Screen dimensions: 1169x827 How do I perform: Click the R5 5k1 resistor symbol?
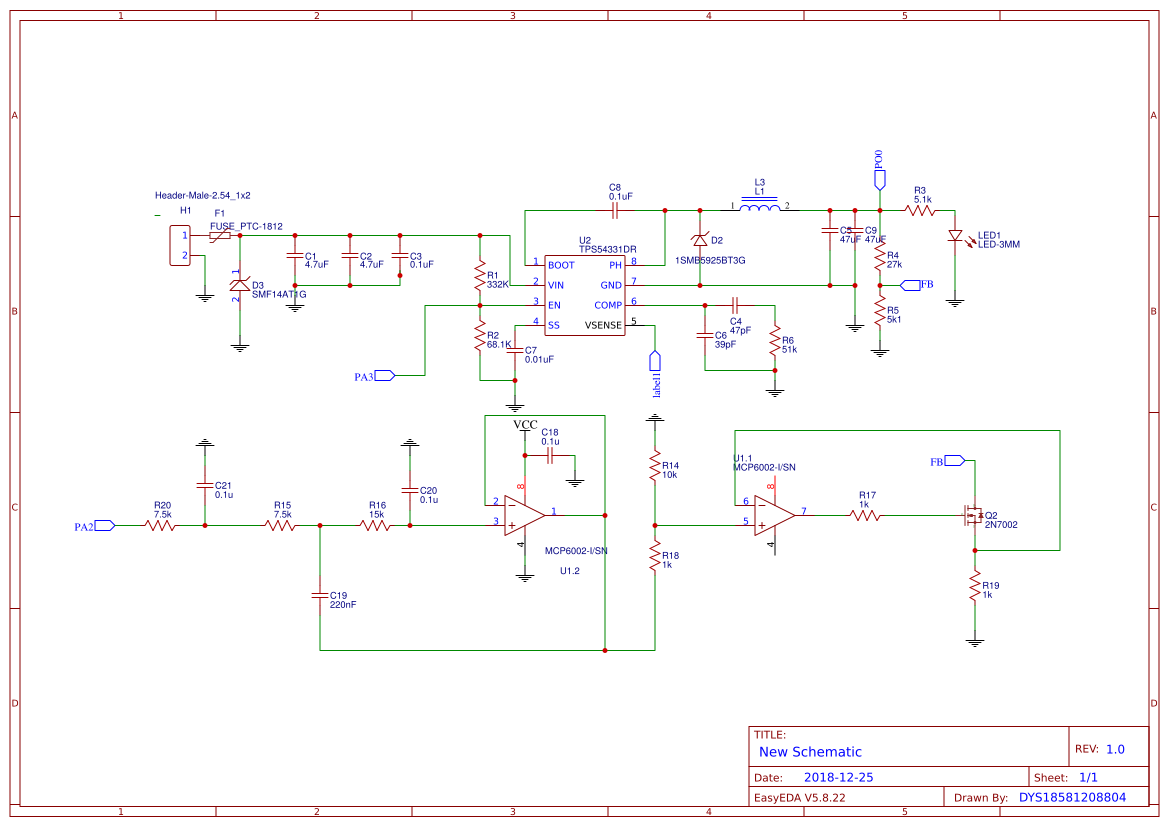pyautogui.click(x=880, y=311)
